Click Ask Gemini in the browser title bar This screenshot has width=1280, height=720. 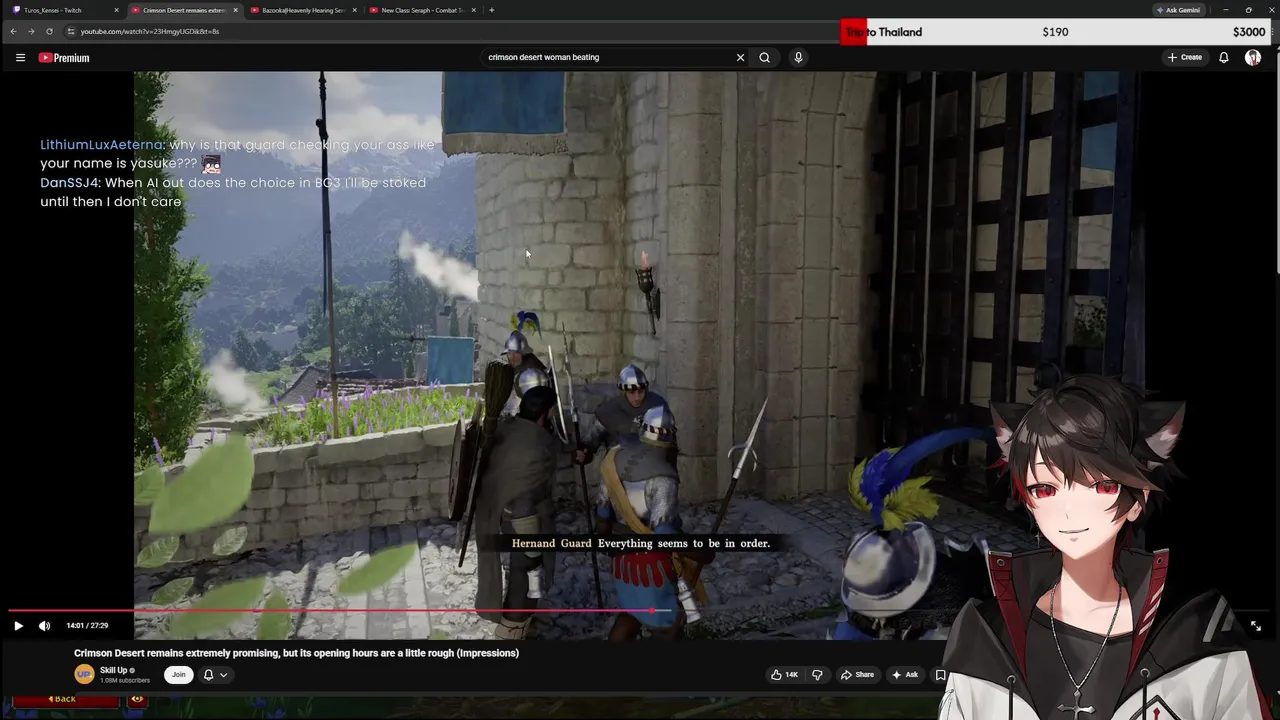1178,10
